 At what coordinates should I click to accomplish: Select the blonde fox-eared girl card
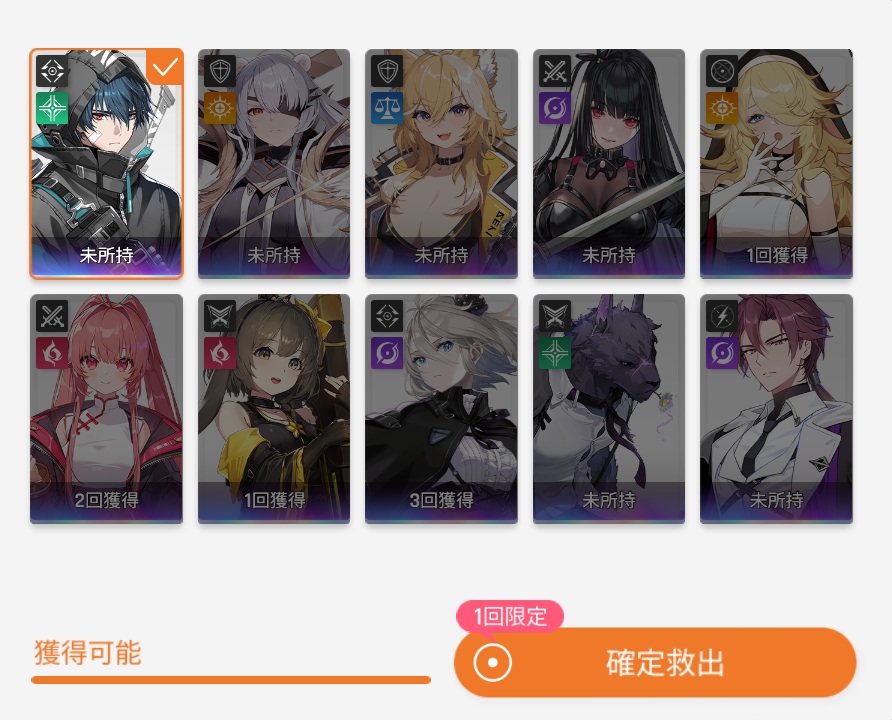pos(441,164)
